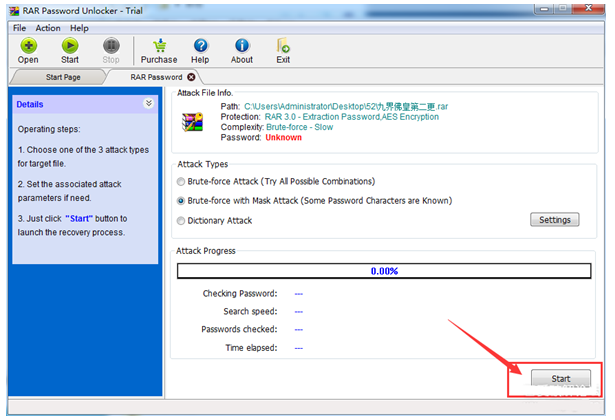Click the Search speed label
The image size is (615, 420).
pos(250,311)
